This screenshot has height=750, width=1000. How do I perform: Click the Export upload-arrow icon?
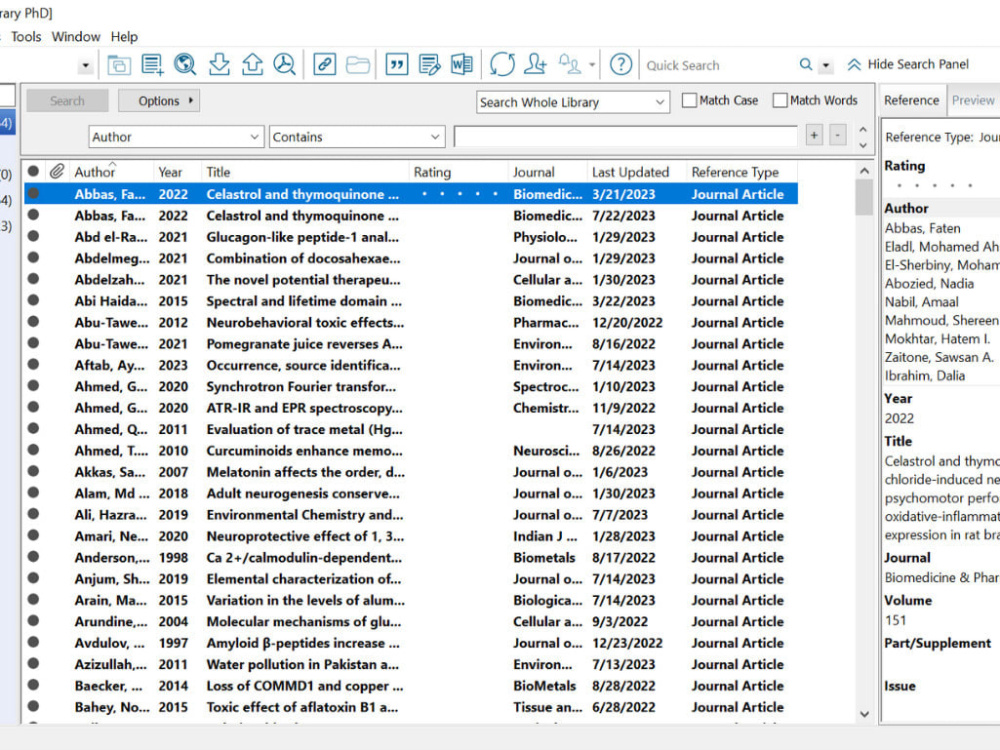[253, 64]
